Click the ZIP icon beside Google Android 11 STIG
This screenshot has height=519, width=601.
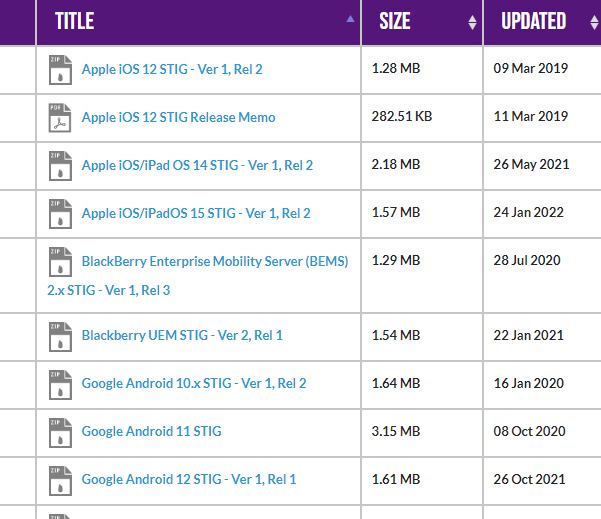pyautogui.click(x=60, y=432)
